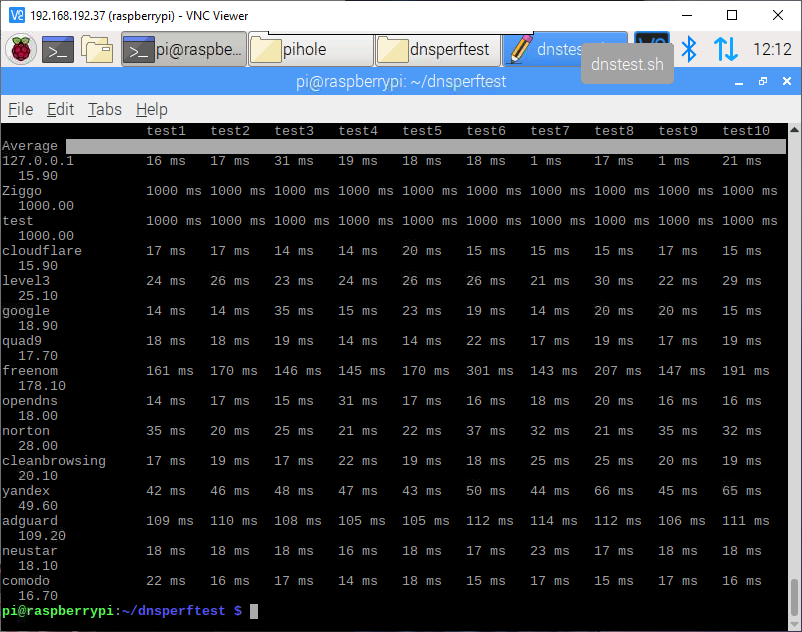Open Bluetooth tray menu
Screen dimensions: 802x632
click(x=689, y=49)
